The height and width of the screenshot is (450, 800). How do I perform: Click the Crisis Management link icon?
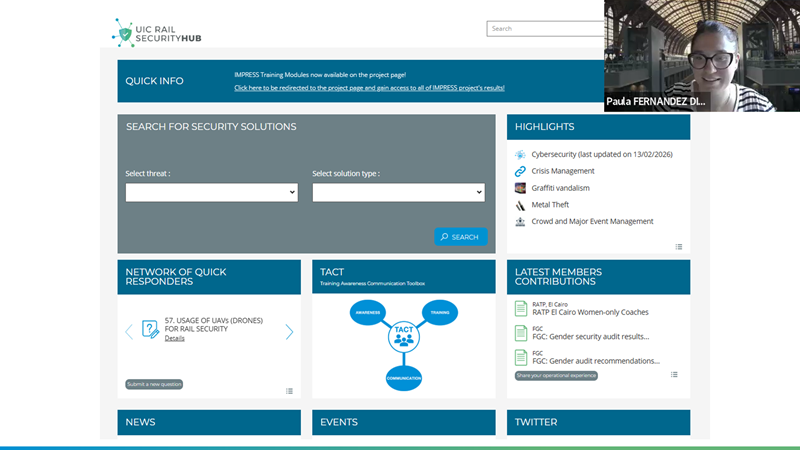pyautogui.click(x=520, y=171)
